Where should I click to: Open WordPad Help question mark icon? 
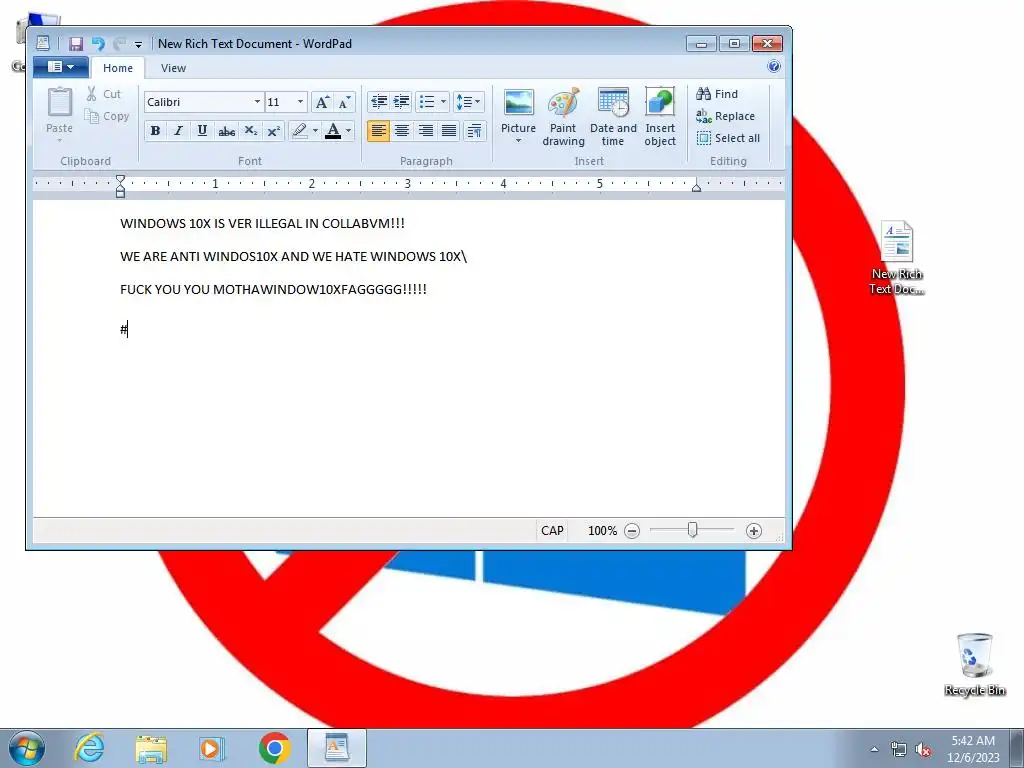click(774, 66)
